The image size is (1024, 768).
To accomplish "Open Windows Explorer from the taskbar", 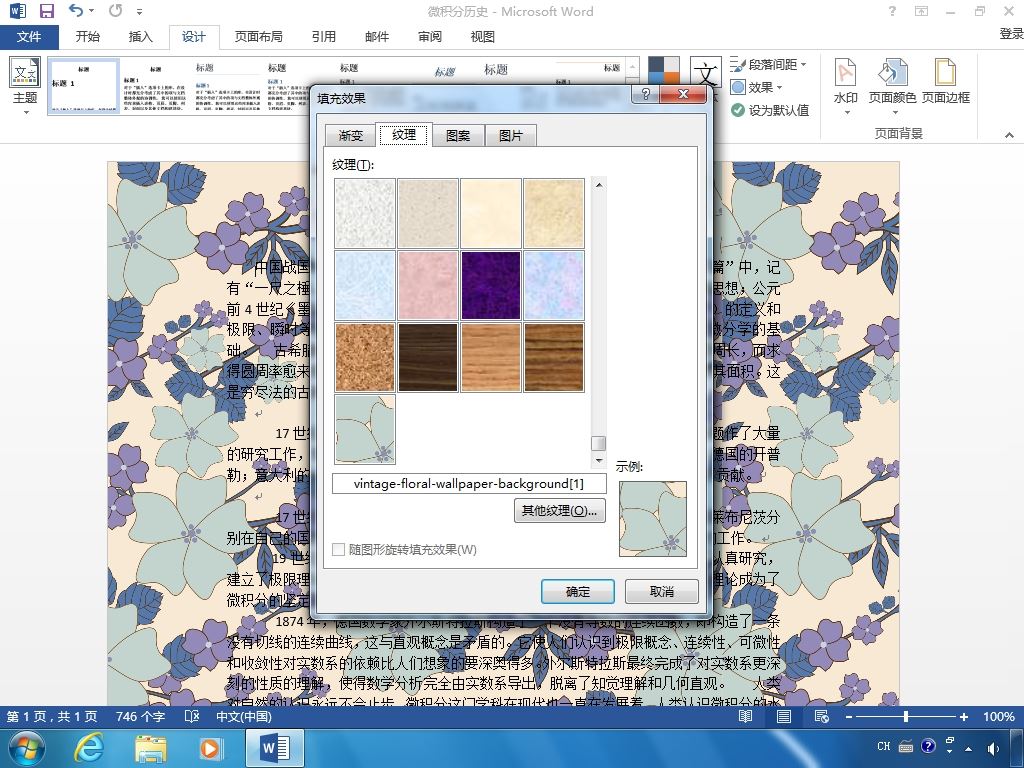I will [x=151, y=748].
